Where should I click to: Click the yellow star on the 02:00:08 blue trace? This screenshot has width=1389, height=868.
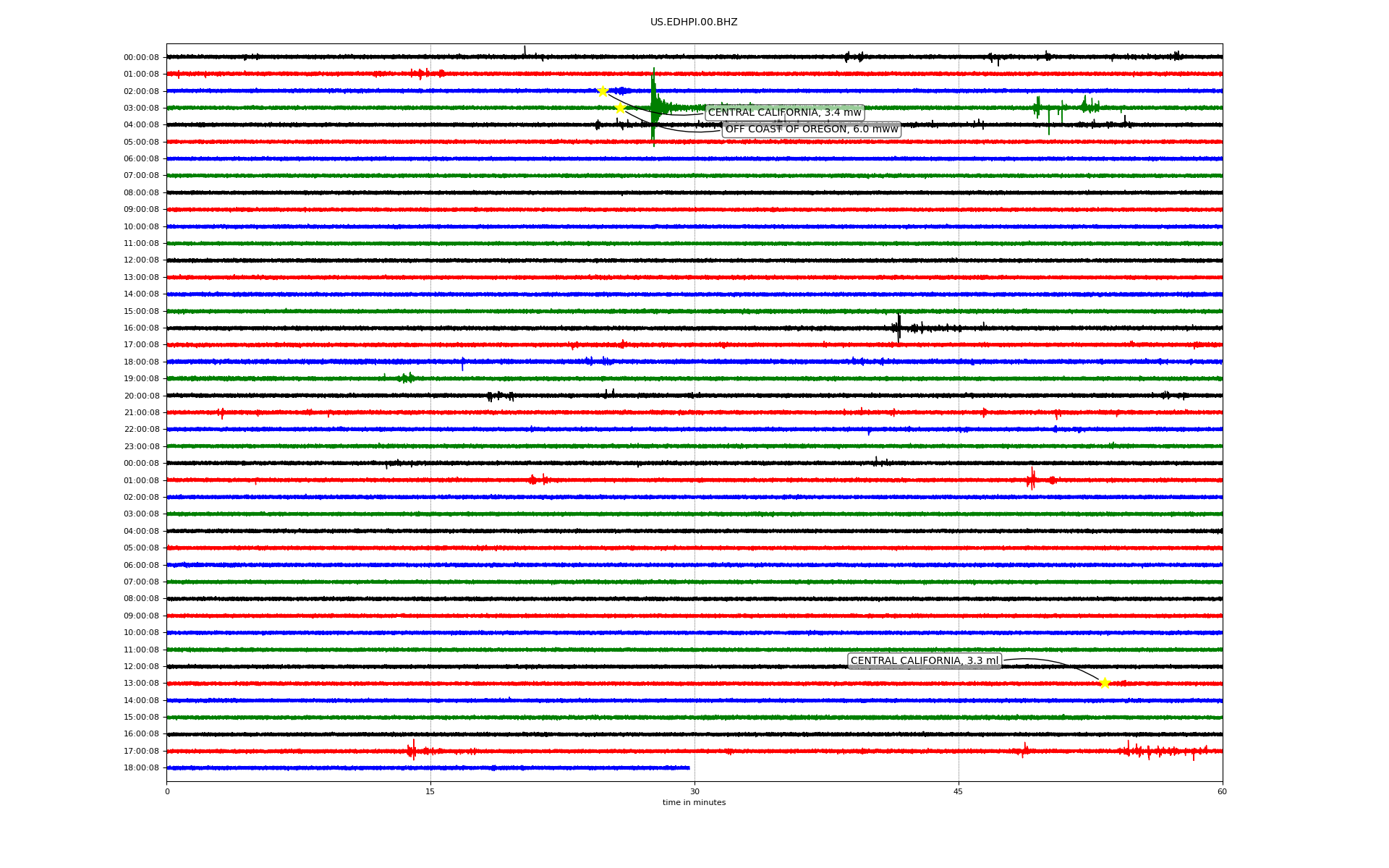coord(603,91)
